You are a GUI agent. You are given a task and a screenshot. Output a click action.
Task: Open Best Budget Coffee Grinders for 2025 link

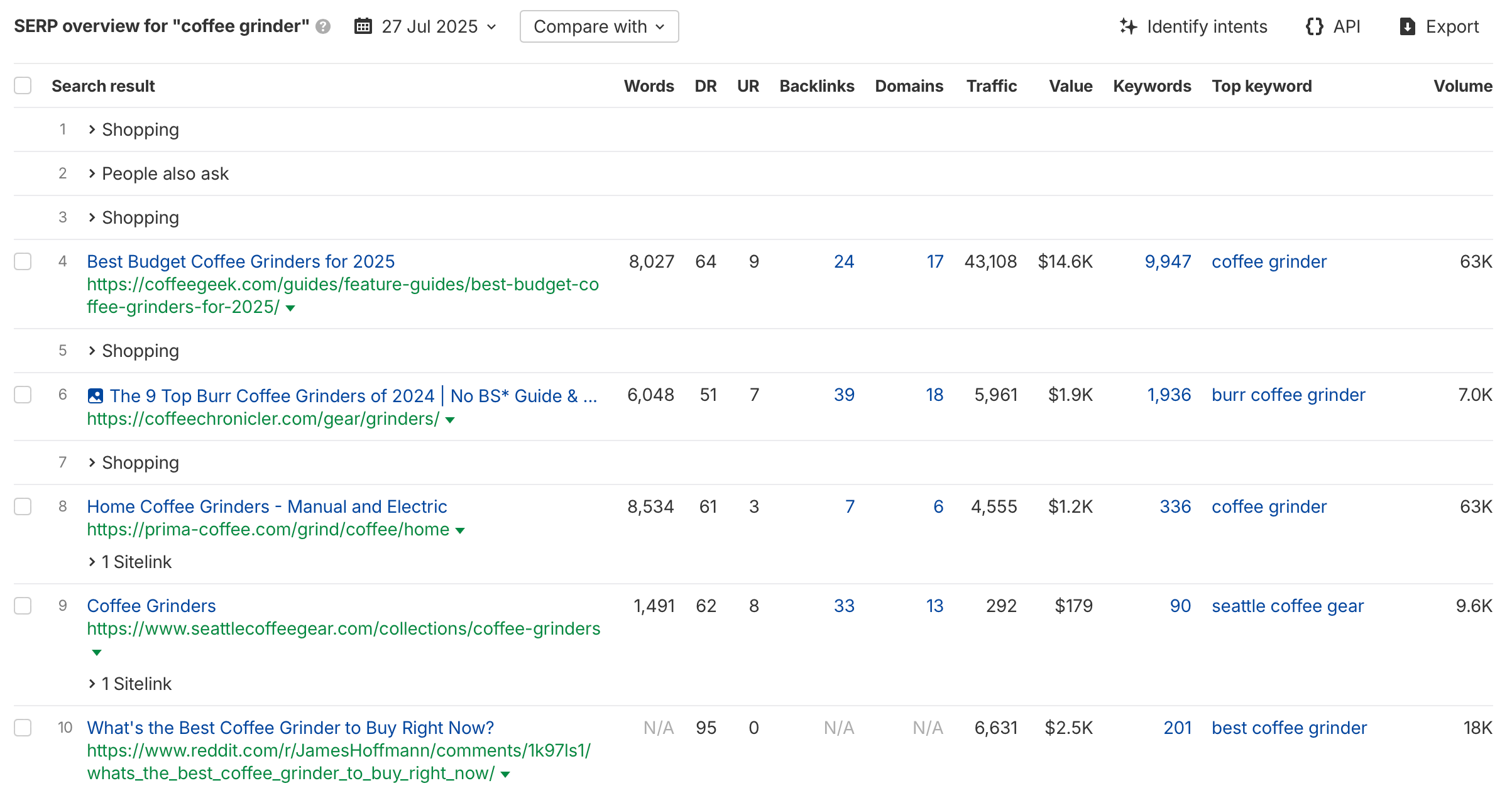pyautogui.click(x=241, y=261)
